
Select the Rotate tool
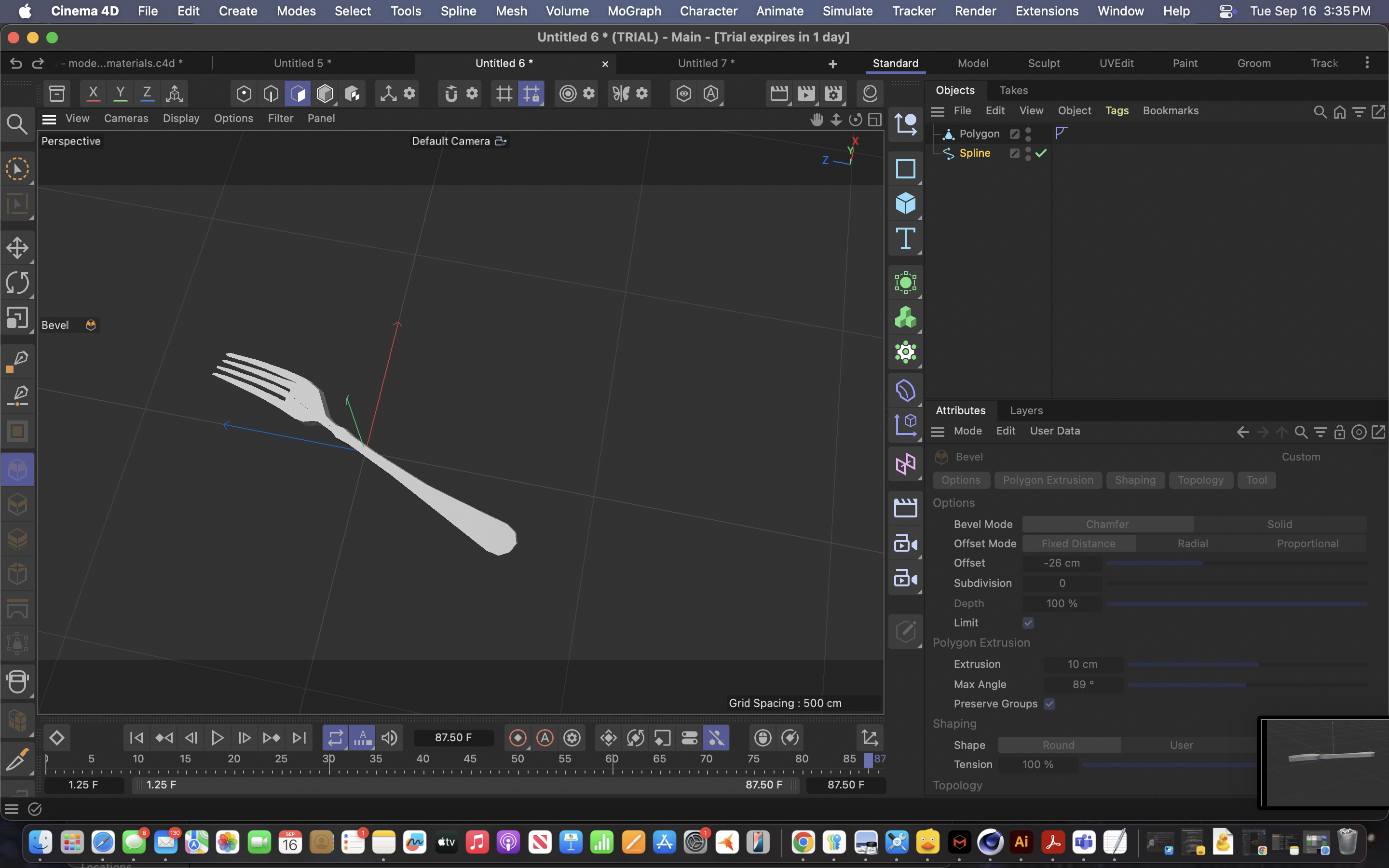point(17,283)
